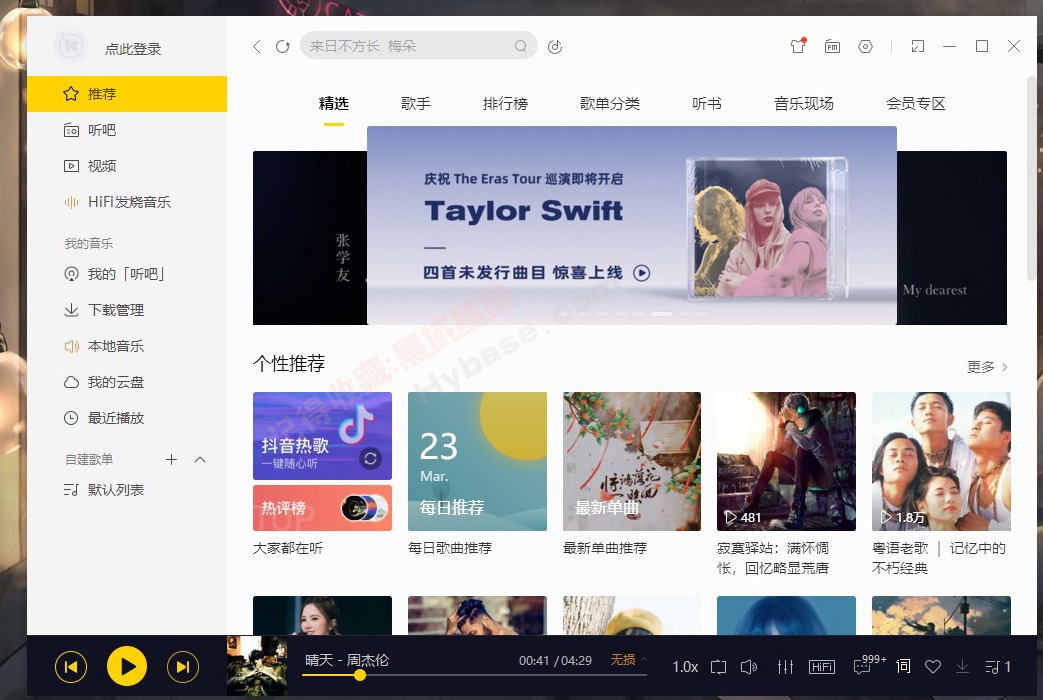Open the 粤语老歌 playlist cover

941,461
